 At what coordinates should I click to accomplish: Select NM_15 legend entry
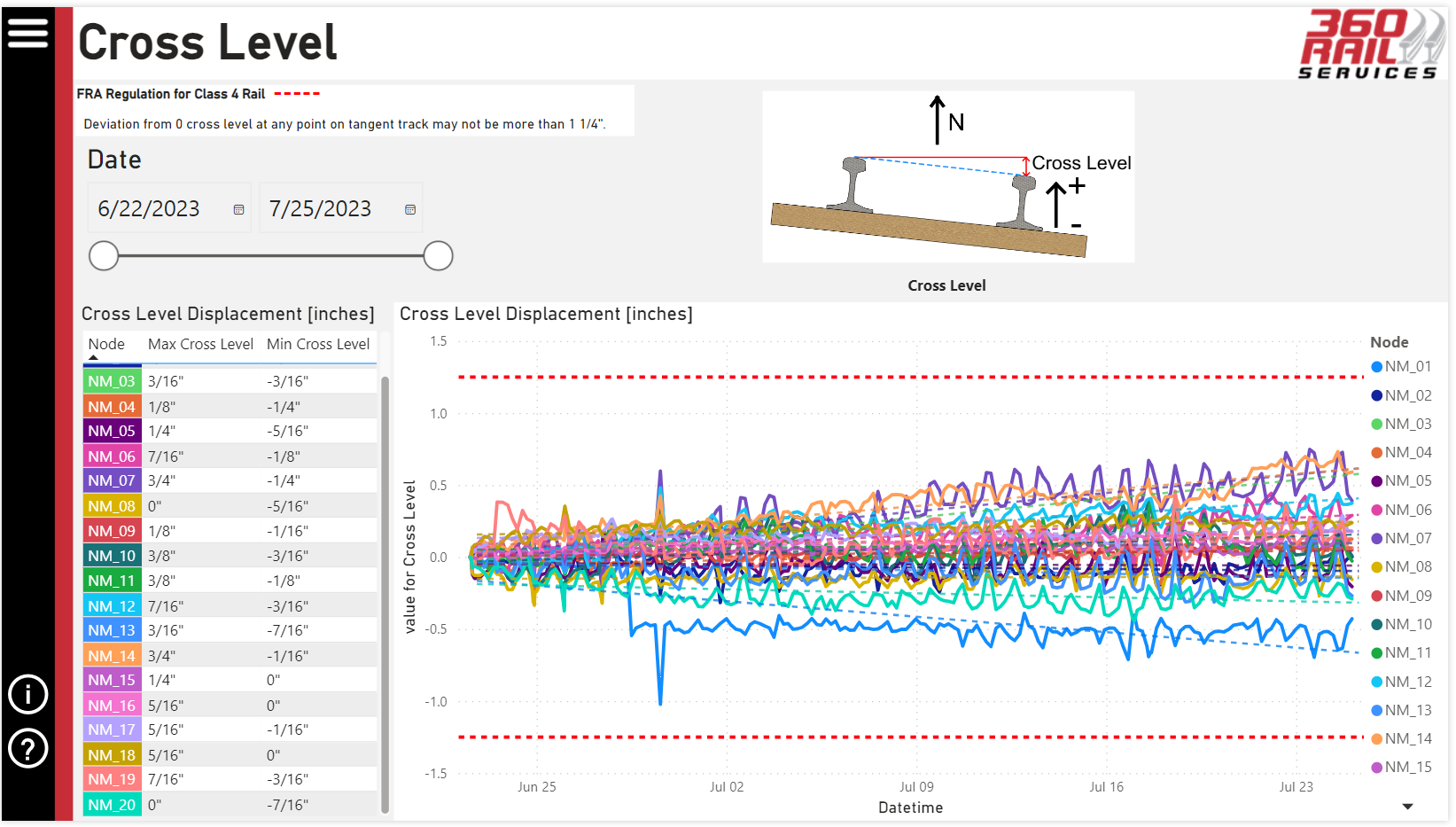(x=1401, y=768)
